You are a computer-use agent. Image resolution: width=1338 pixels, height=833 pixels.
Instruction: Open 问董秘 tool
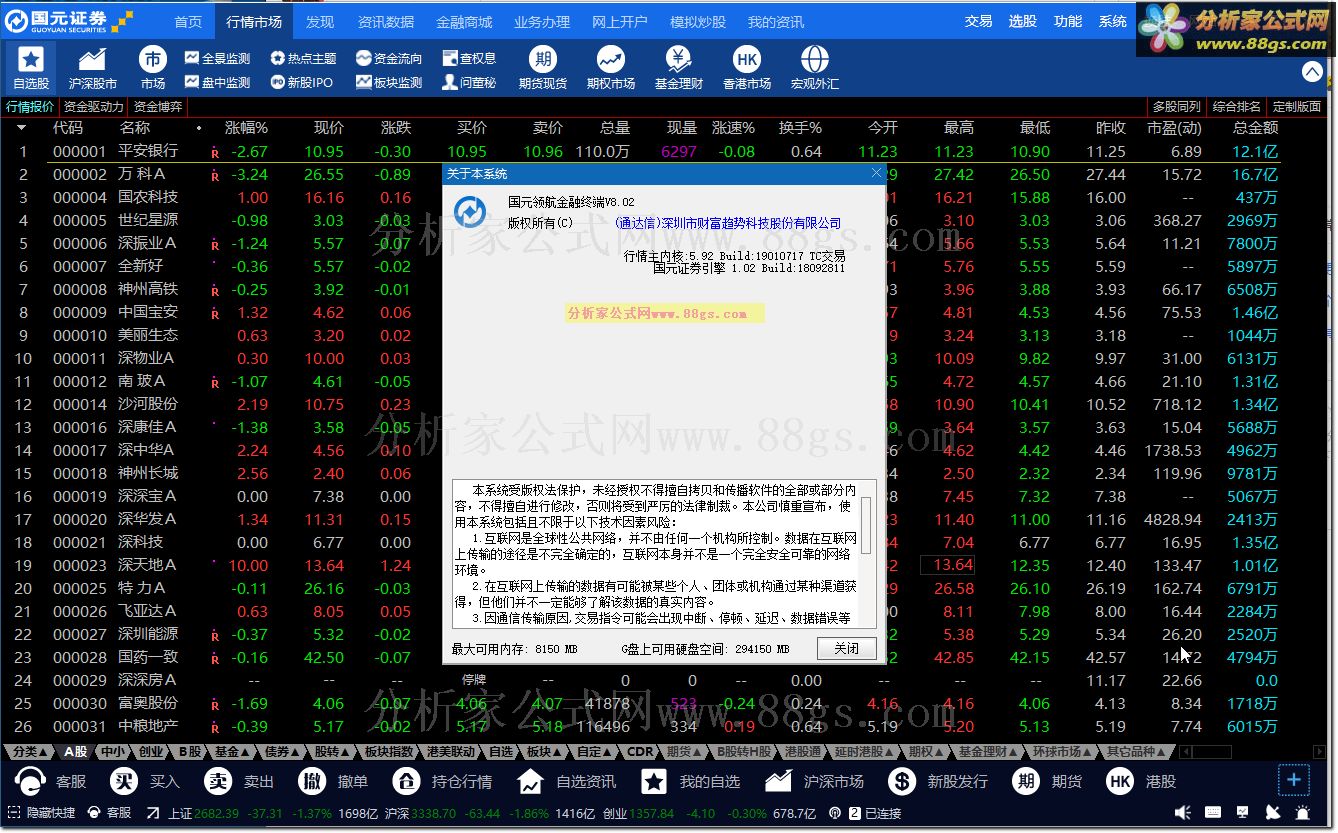pyautogui.click(x=470, y=83)
